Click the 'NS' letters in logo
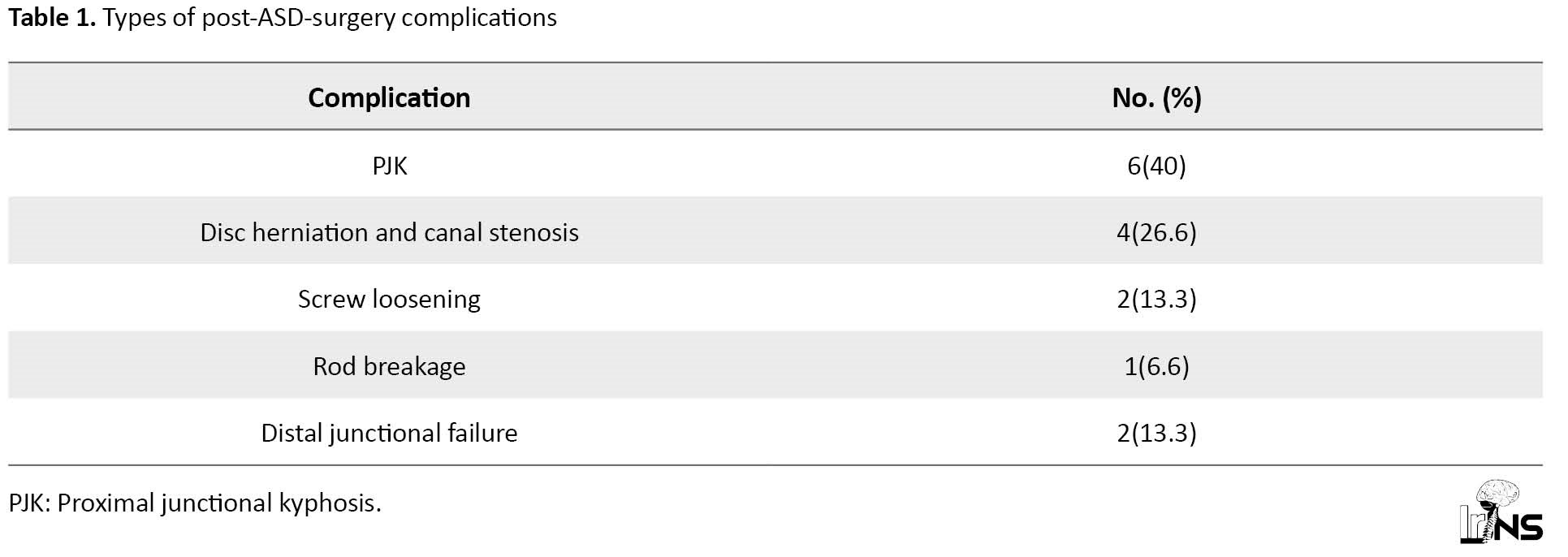This screenshot has width=1568, height=557. pyautogui.click(x=1520, y=527)
